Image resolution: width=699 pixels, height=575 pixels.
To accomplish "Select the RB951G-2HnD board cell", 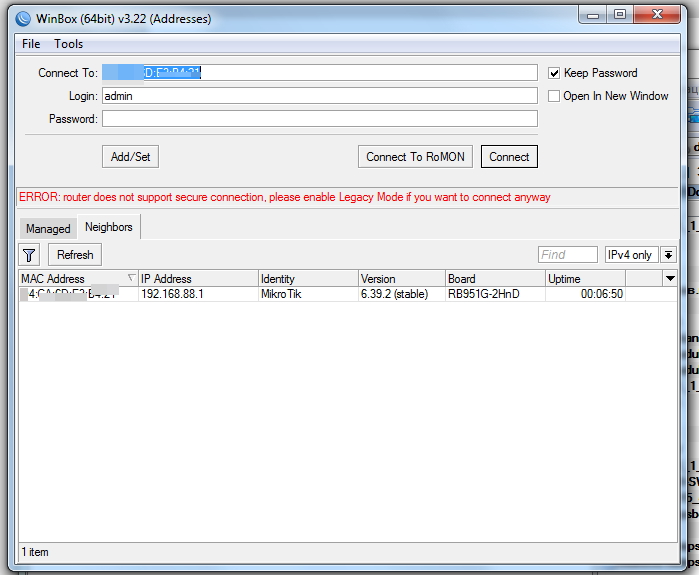I will [495, 294].
